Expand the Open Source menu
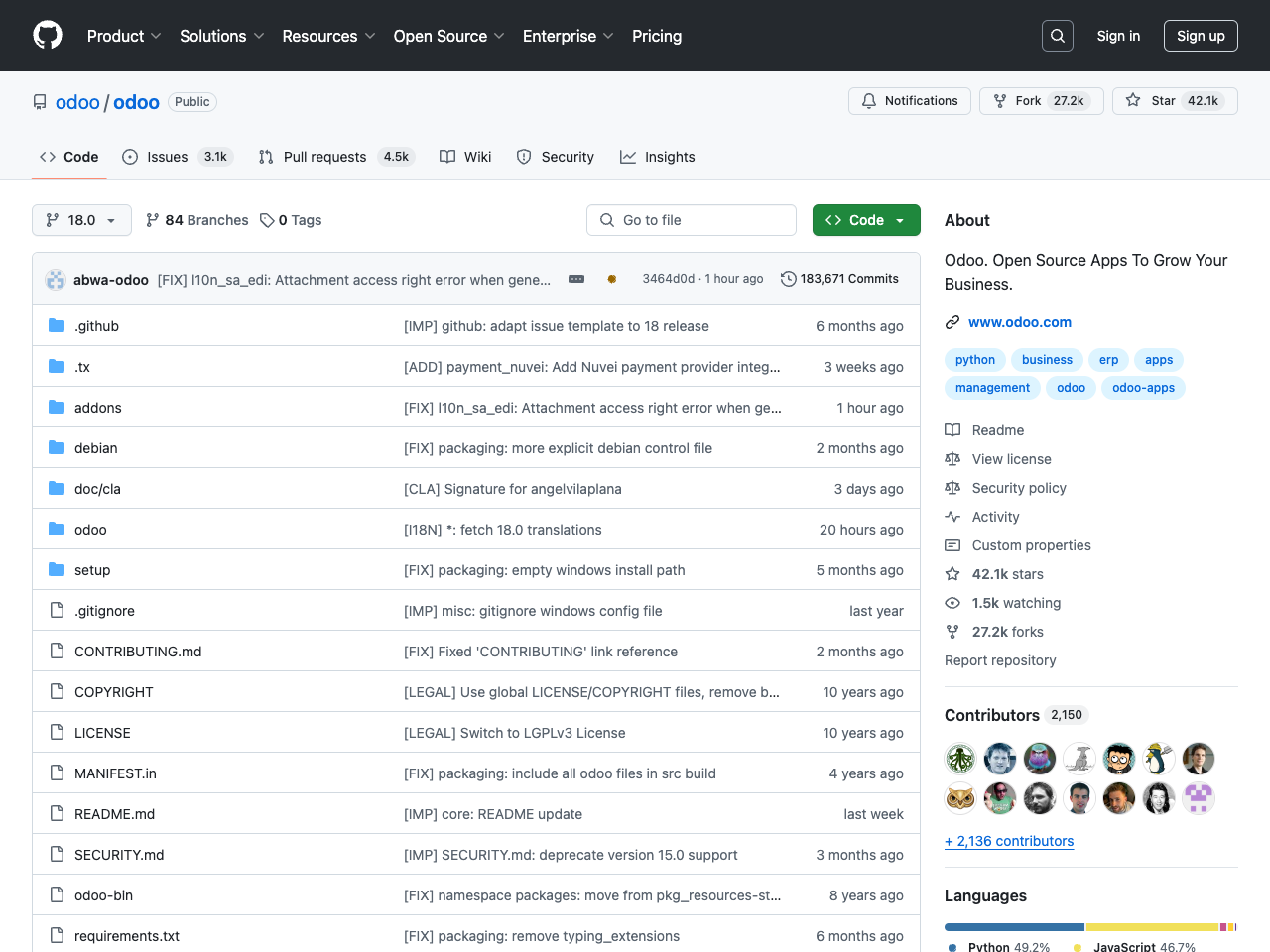 tap(449, 36)
